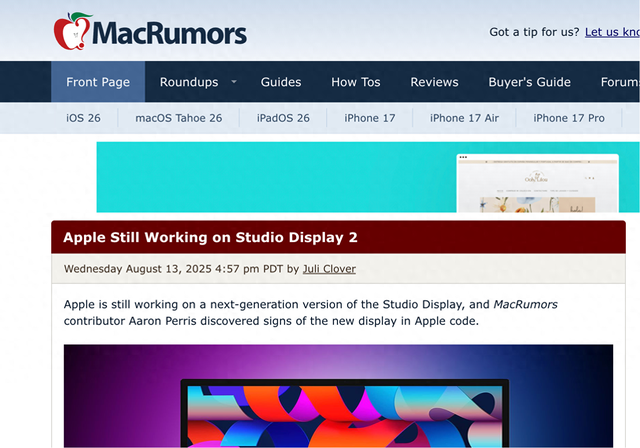Open the iPhone 17 link
640x448 pixels.
369,118
